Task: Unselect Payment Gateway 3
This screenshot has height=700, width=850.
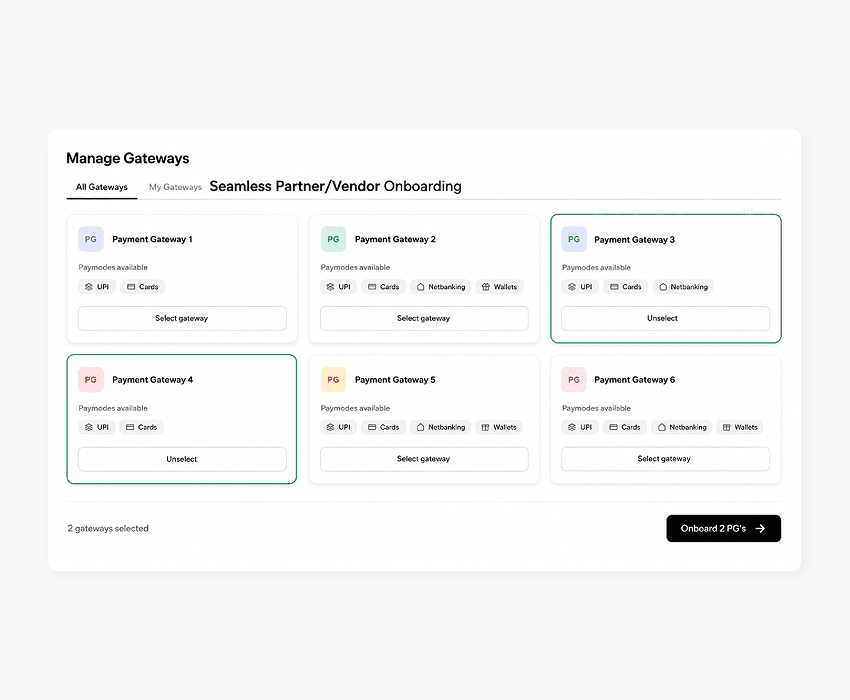Action: click(x=665, y=318)
